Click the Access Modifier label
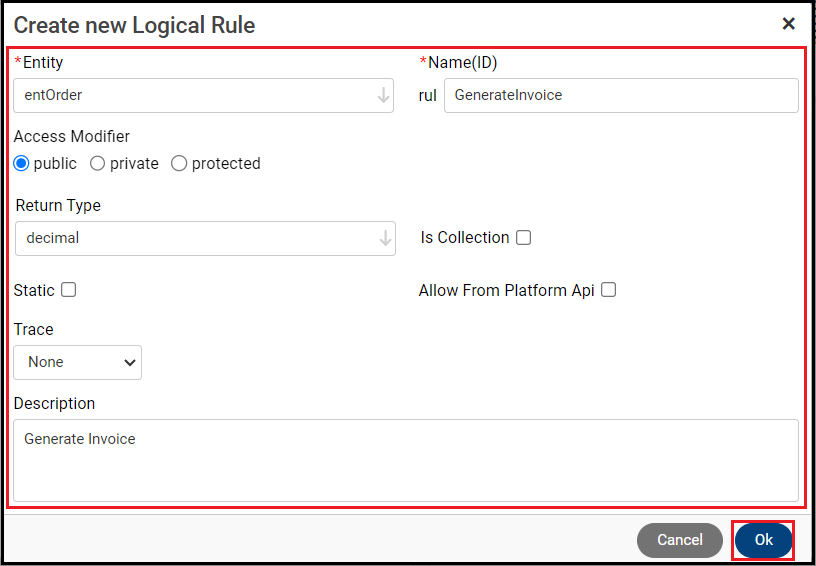This screenshot has height=566, width=816. click(72, 136)
